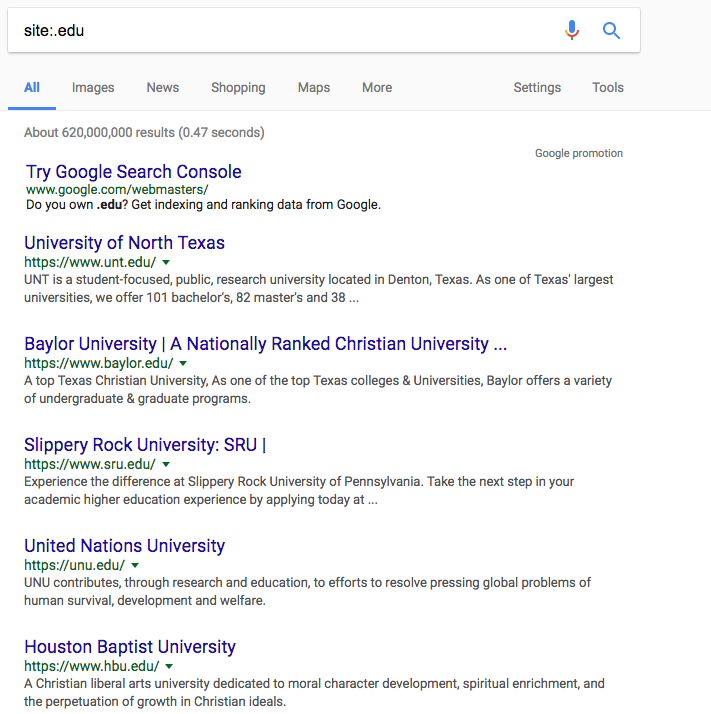Click the 'A top Texas Christian University' snippet
711x714 pixels.
318,389
